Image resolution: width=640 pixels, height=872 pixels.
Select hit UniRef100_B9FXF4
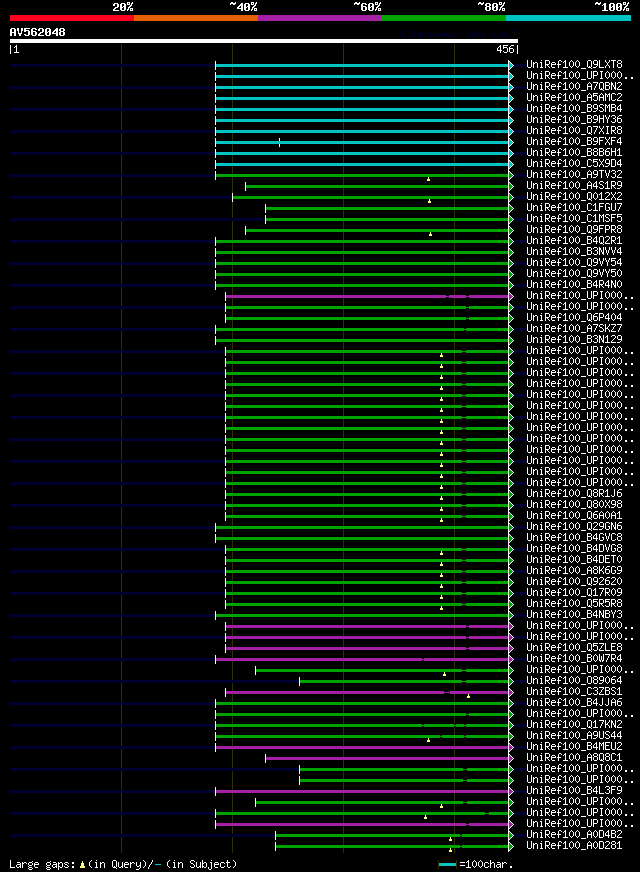tap(574, 142)
